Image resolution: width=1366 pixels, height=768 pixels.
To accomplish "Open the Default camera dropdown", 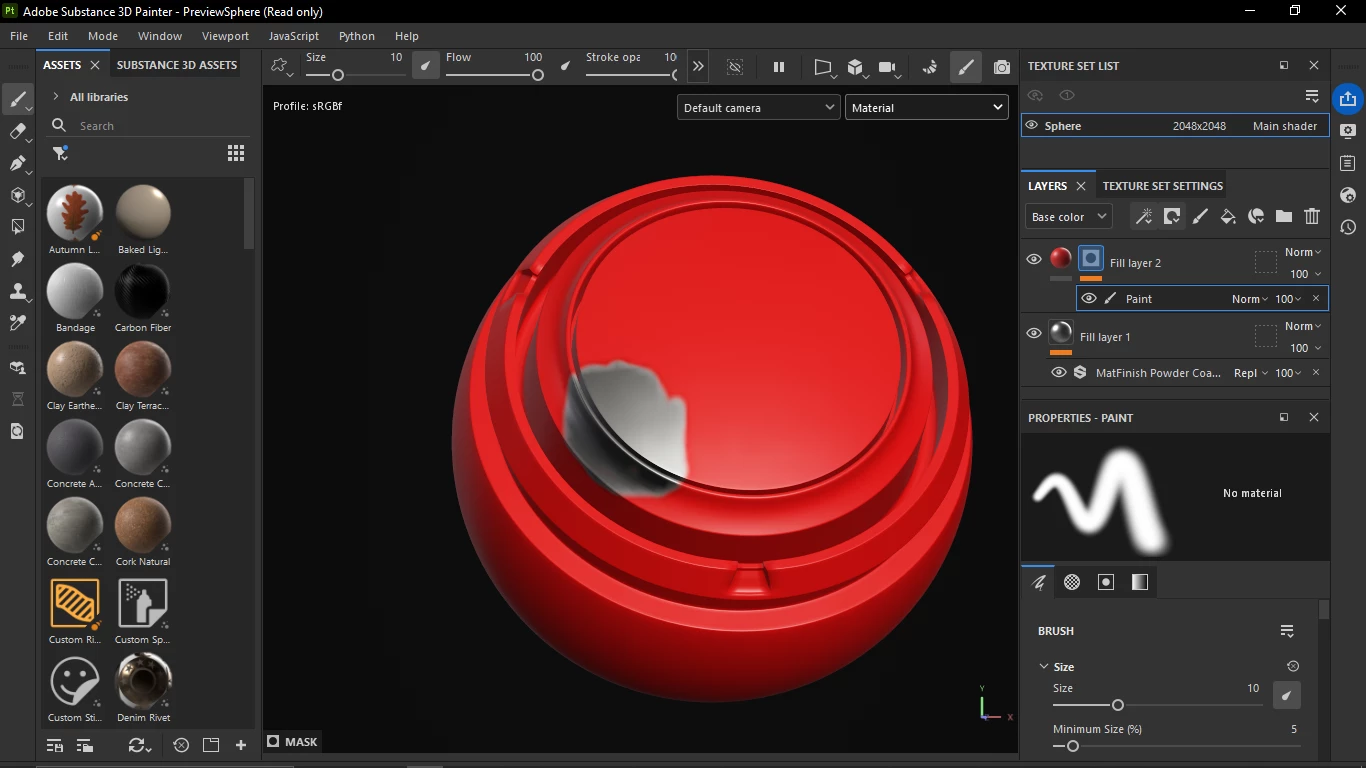I will [758, 108].
